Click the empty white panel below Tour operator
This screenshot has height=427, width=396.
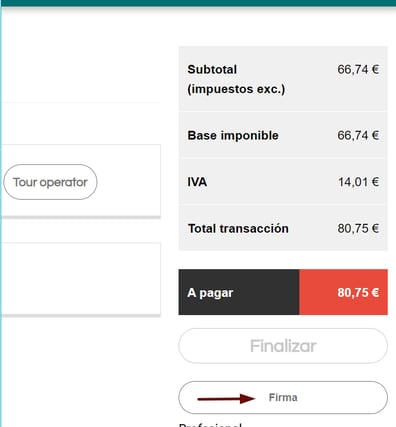[x=81, y=279]
